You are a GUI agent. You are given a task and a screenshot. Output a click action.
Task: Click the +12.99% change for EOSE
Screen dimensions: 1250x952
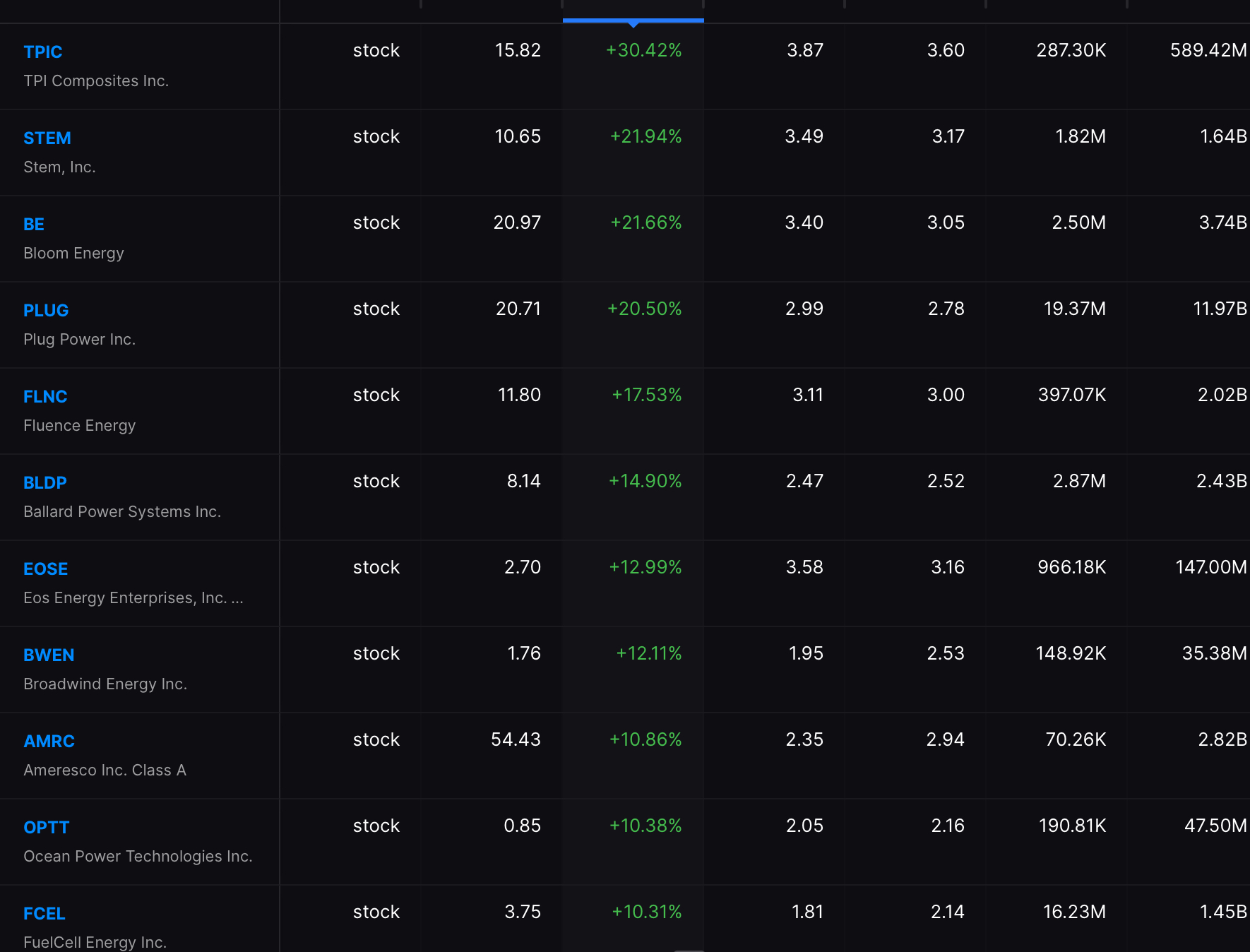[645, 567]
